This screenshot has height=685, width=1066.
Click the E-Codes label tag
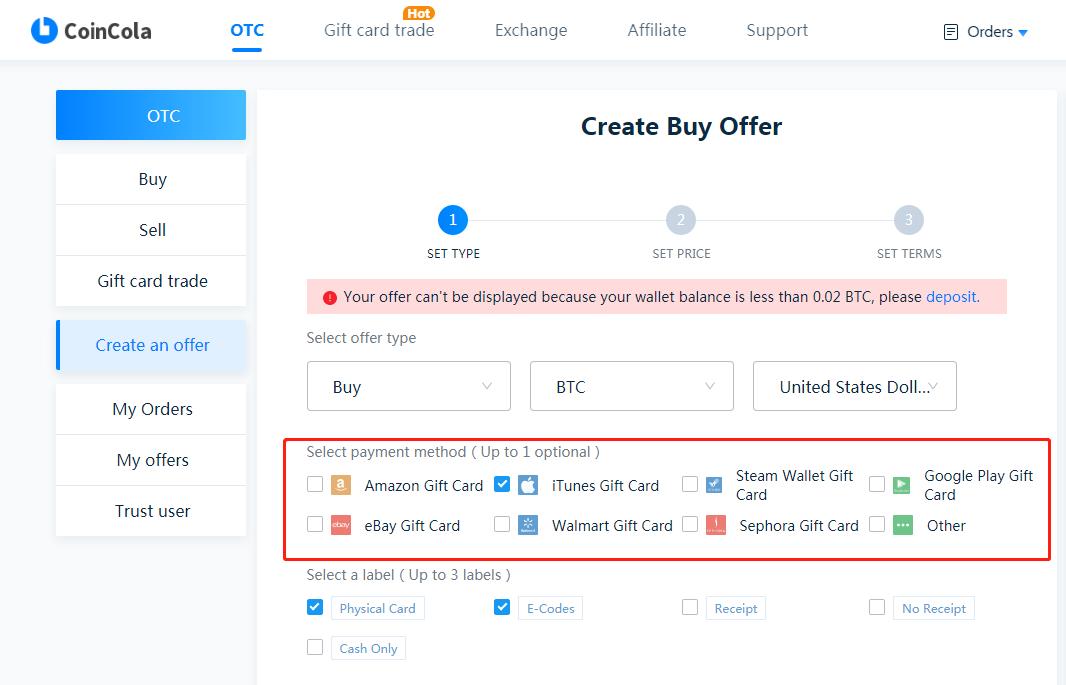[551, 609]
